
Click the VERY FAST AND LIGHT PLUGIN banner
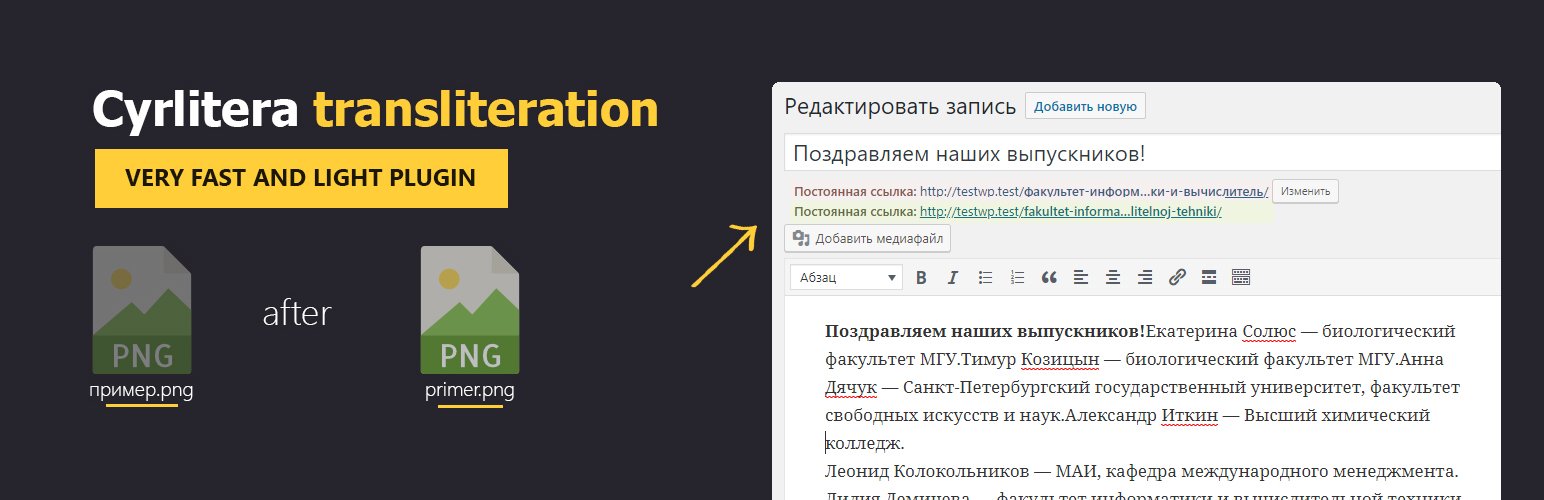coord(301,179)
